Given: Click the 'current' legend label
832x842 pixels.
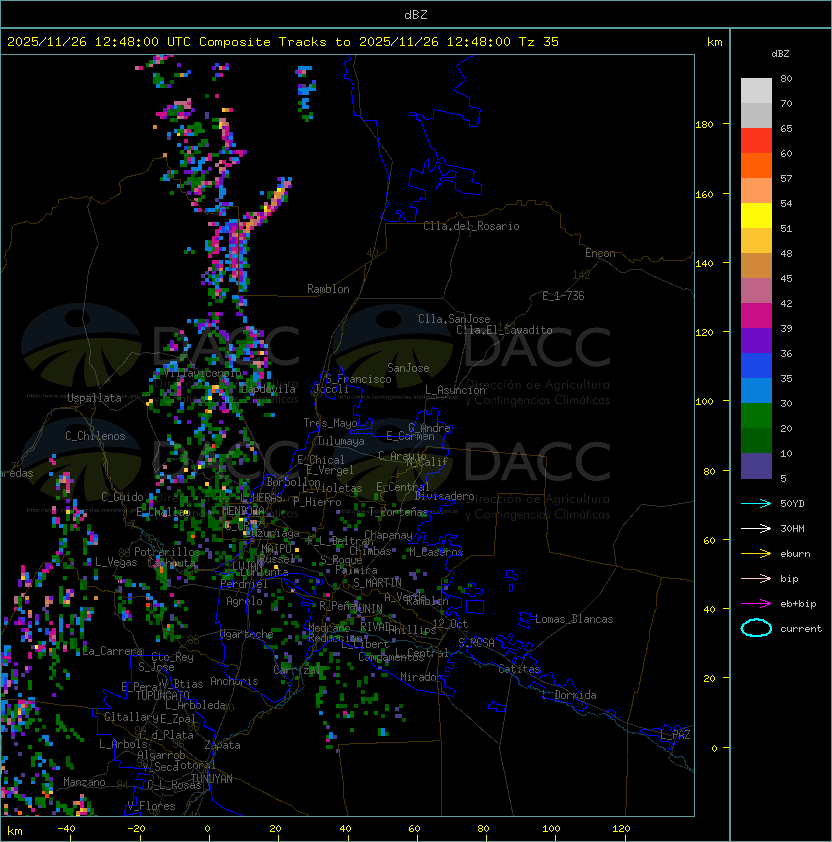Looking at the screenshot, I should [x=801, y=629].
